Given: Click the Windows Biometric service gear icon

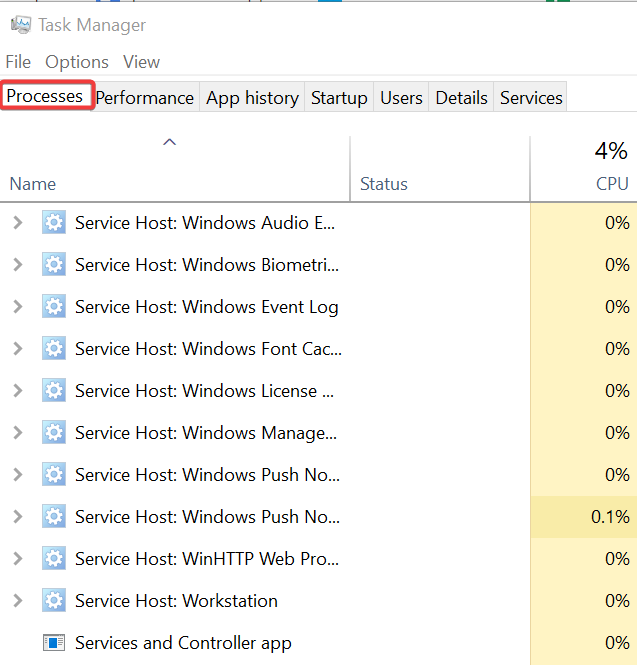Looking at the screenshot, I should 54,265.
